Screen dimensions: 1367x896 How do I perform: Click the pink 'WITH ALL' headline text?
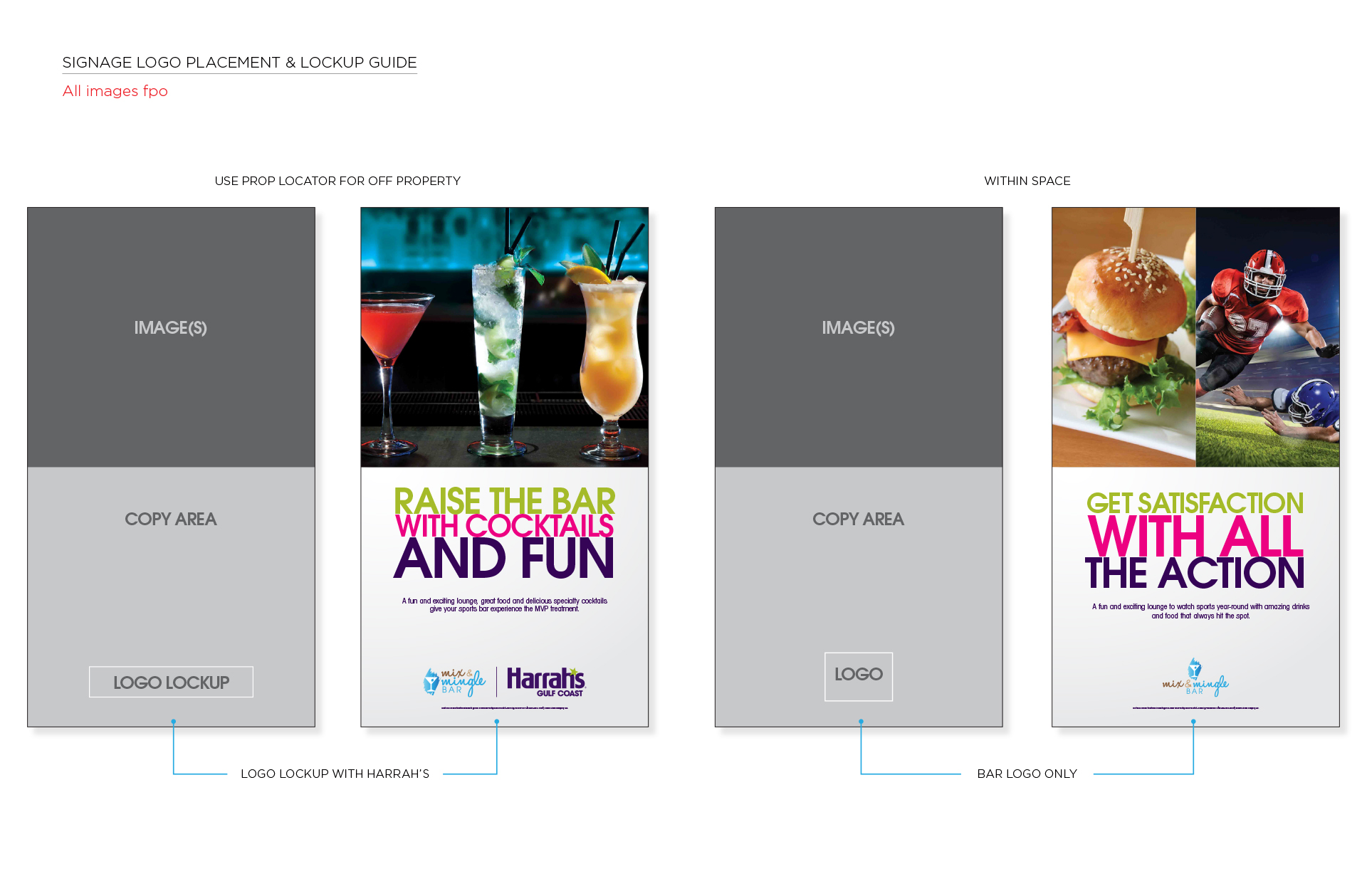point(1195,537)
